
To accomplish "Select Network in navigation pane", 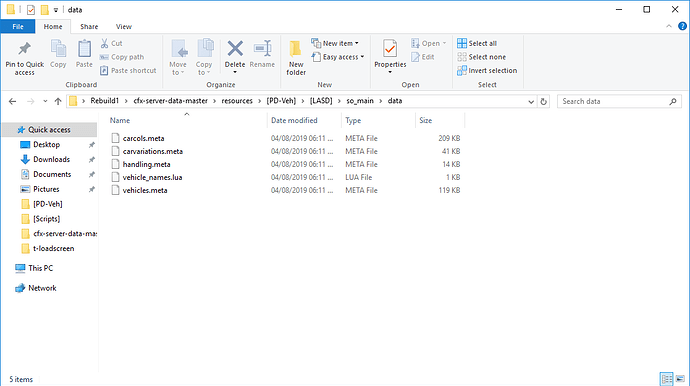I will point(42,288).
